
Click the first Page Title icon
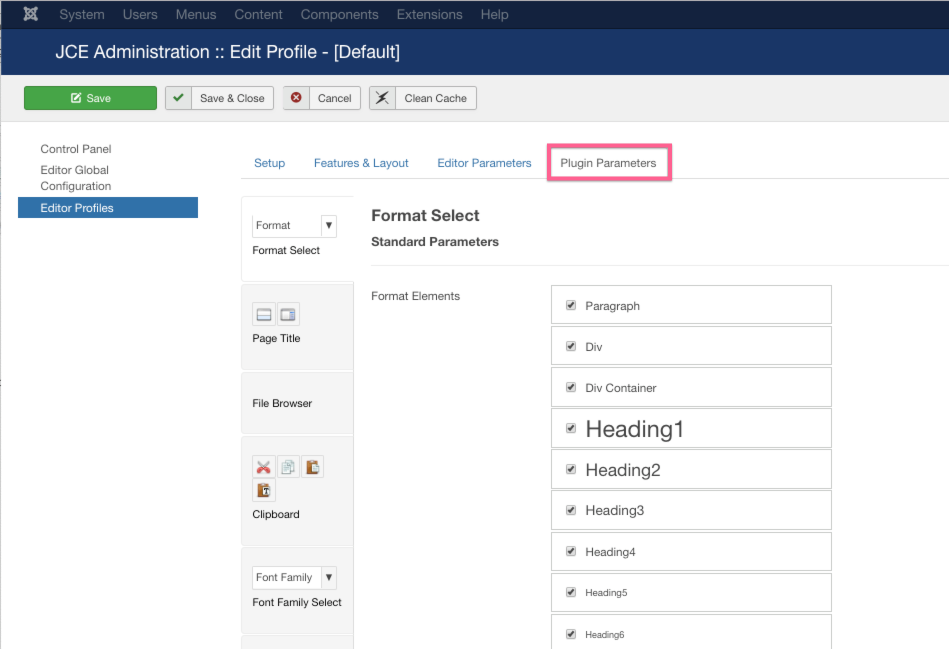[x=264, y=314]
